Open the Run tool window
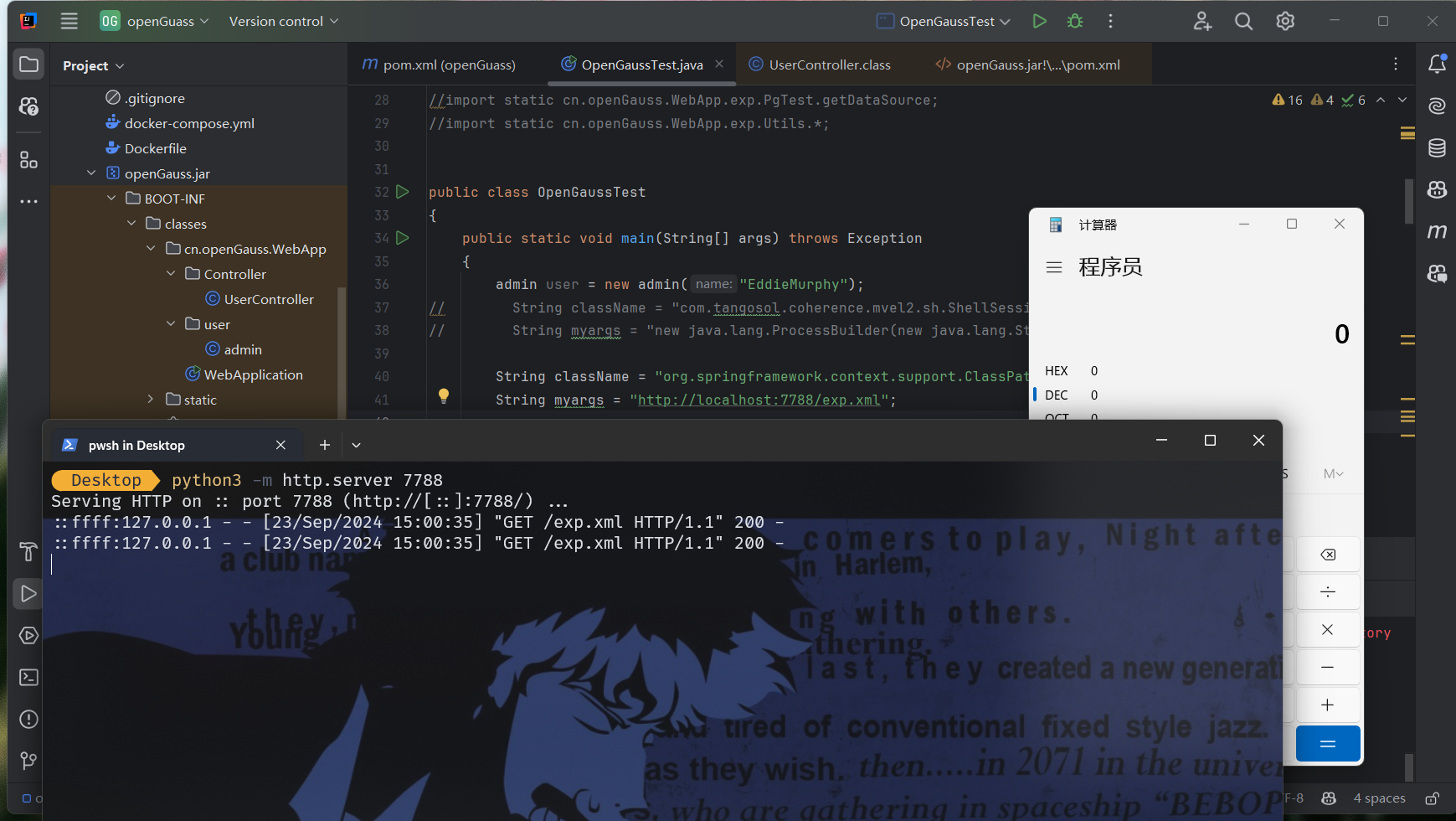 point(28,593)
